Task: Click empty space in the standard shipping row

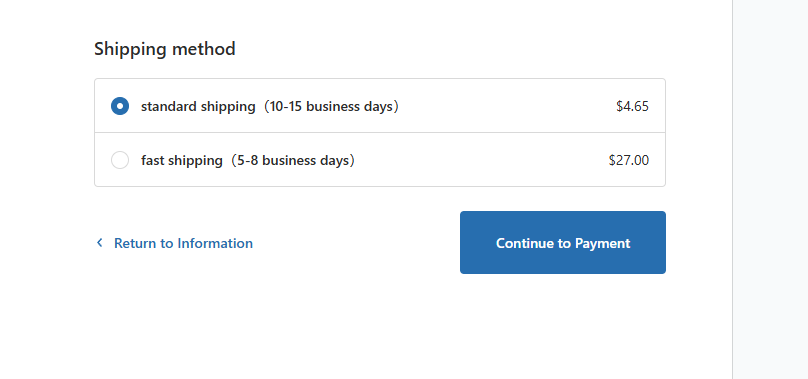Action: pos(505,106)
